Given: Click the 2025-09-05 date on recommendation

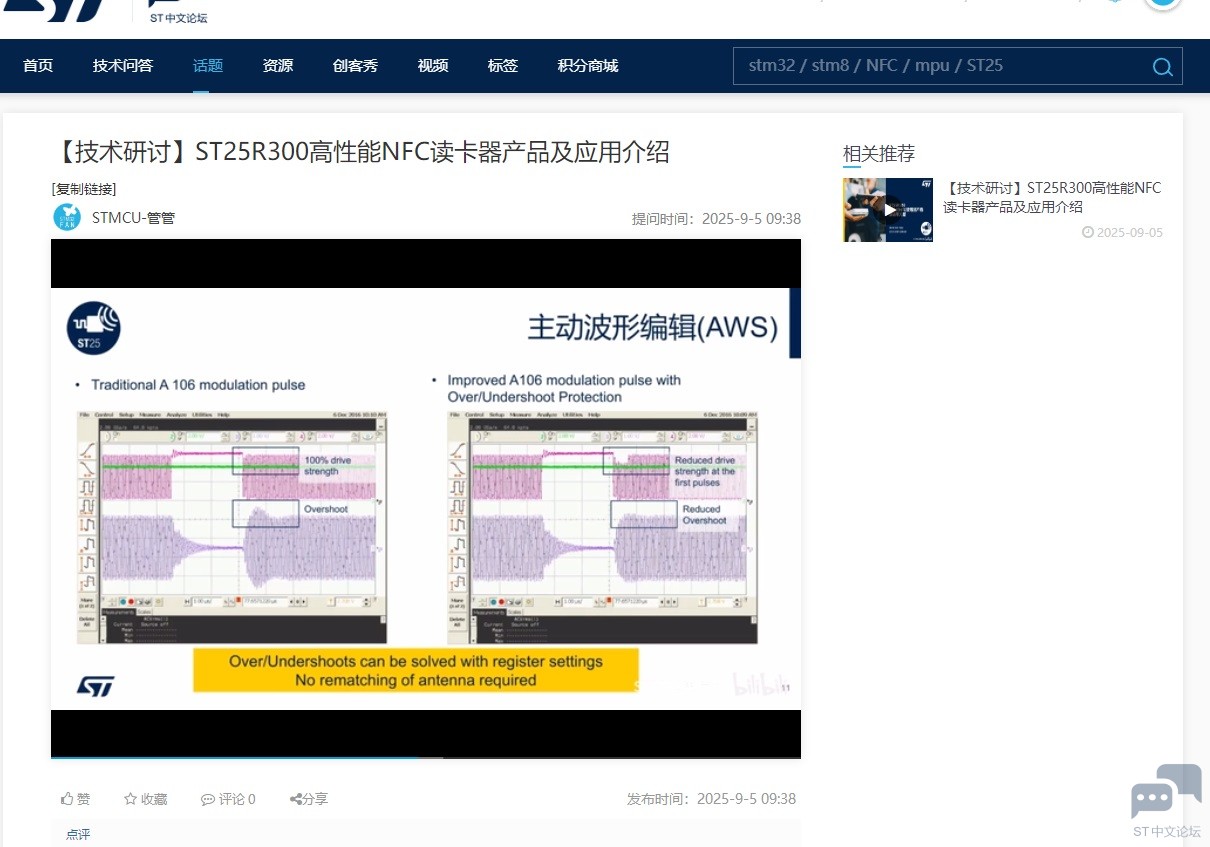Looking at the screenshot, I should point(1123,232).
